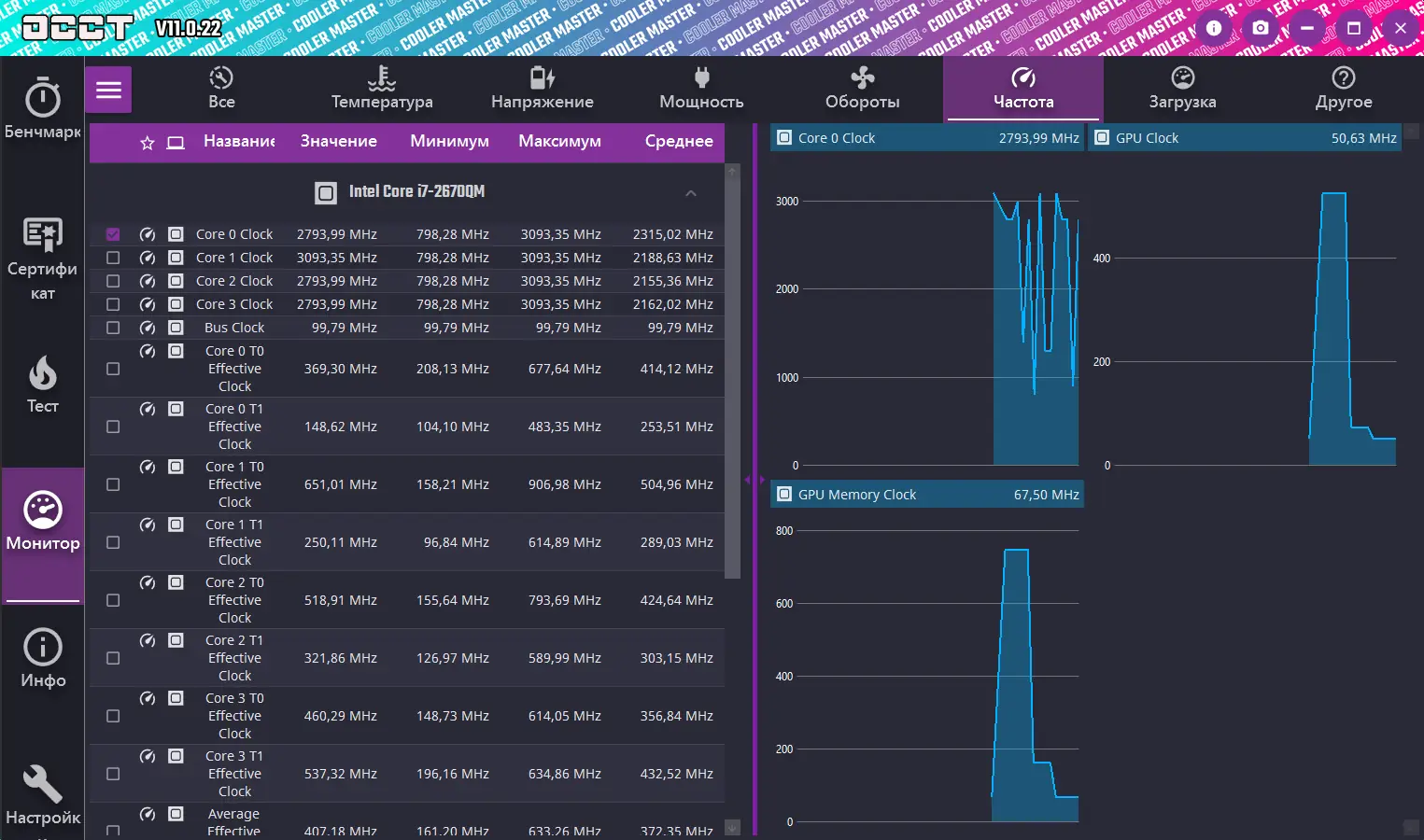Image resolution: width=1424 pixels, height=840 pixels.
Task: Open the Инфо sidebar section
Action: [42, 658]
